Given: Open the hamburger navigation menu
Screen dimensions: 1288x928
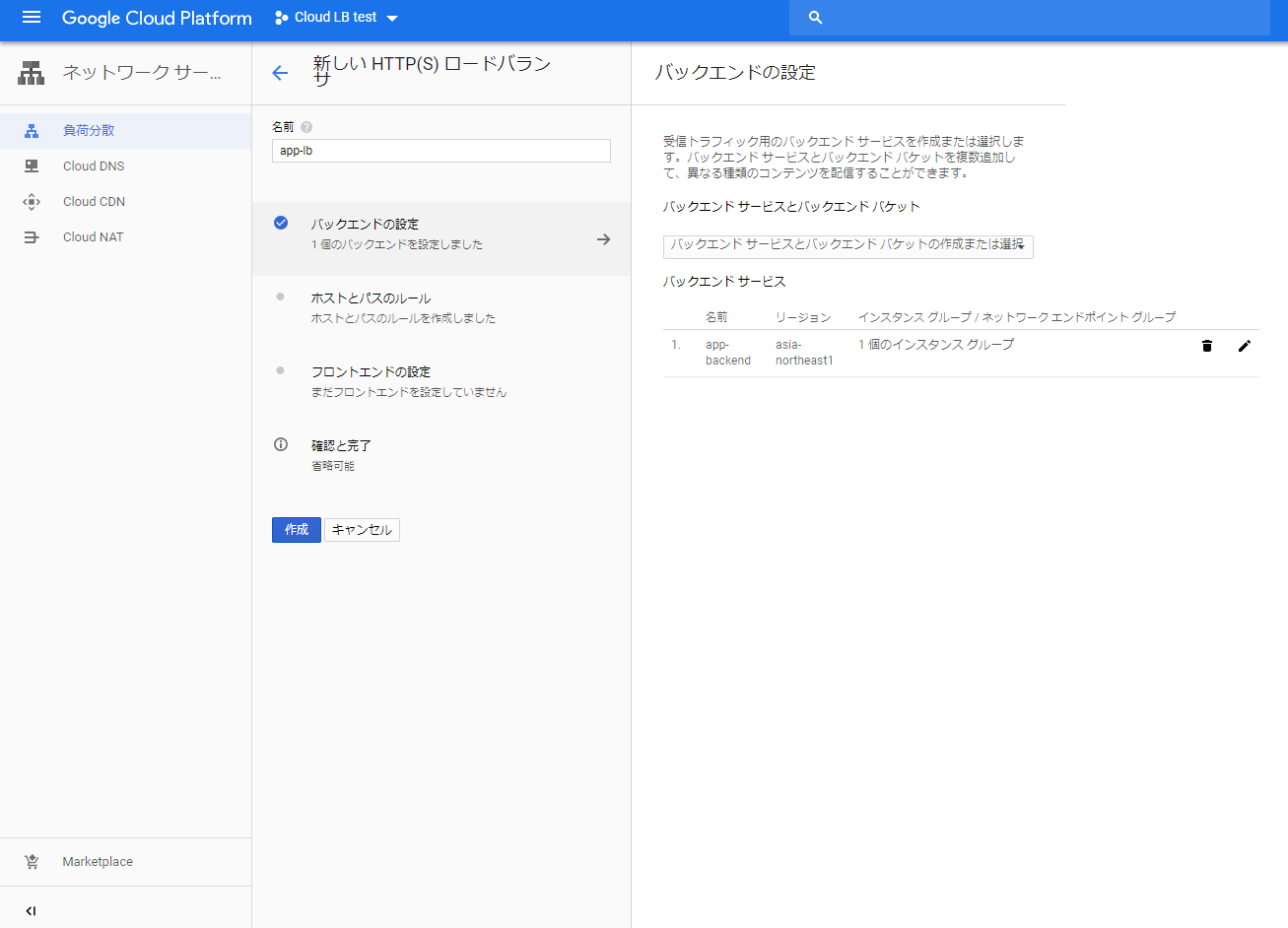Looking at the screenshot, I should coord(32,18).
